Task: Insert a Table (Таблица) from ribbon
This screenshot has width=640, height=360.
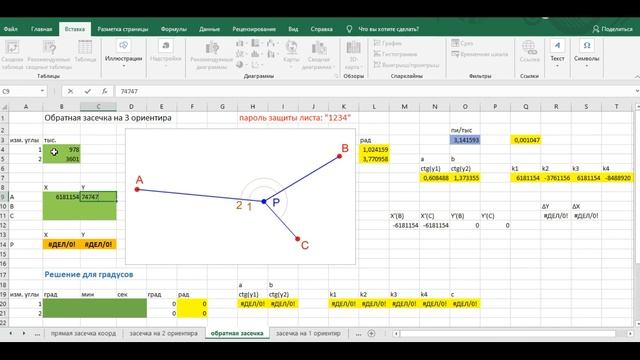Action: click(85, 51)
